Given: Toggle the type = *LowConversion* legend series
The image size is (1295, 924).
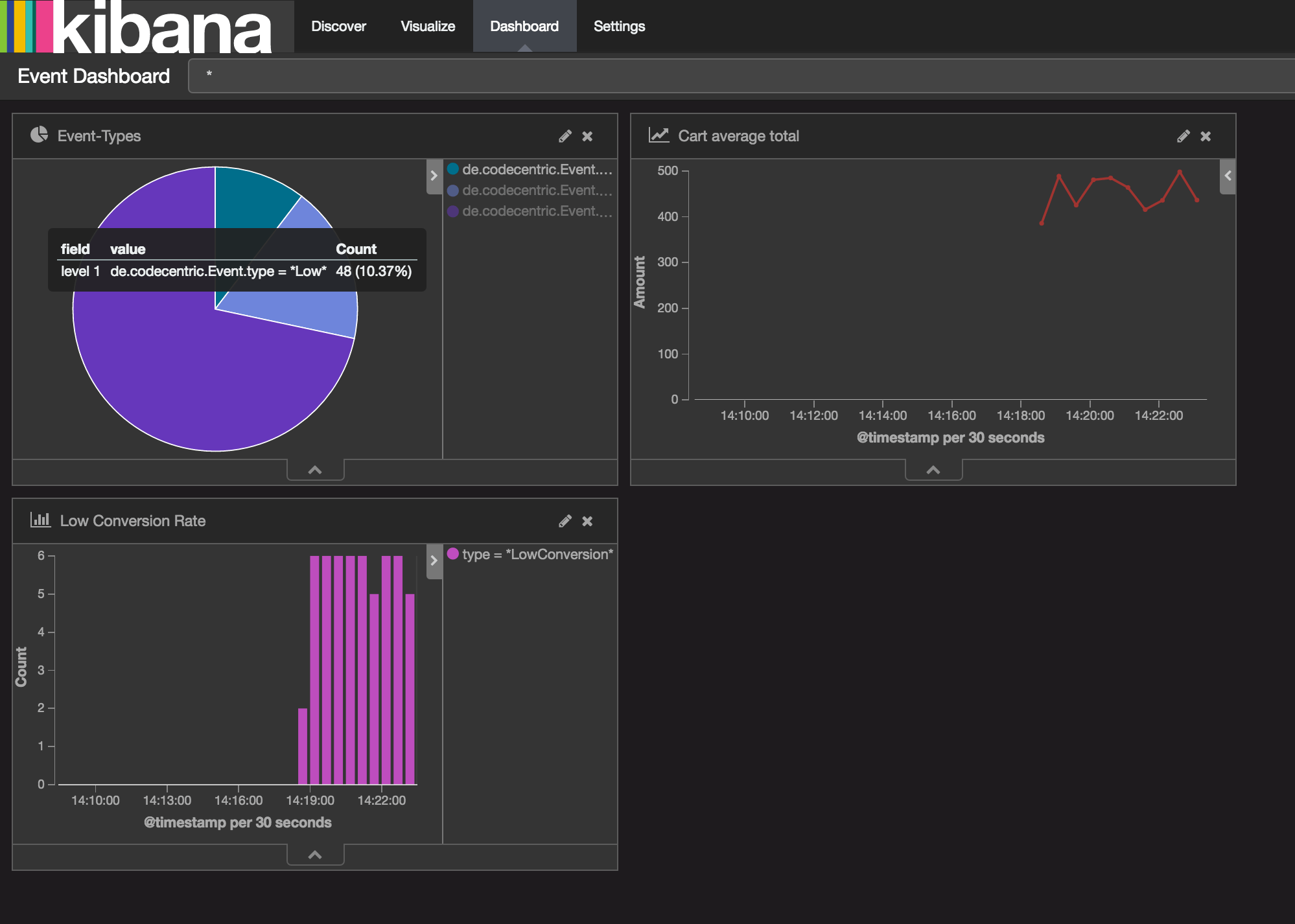Looking at the screenshot, I should [537, 555].
